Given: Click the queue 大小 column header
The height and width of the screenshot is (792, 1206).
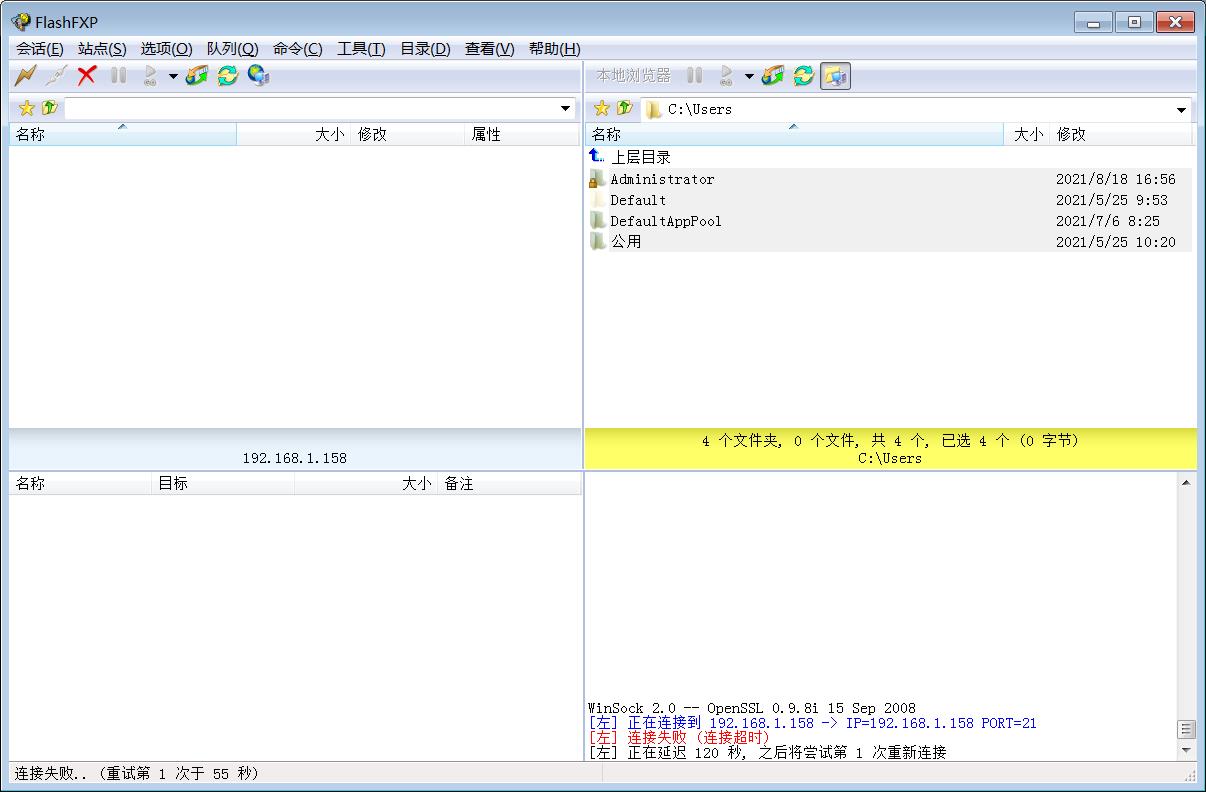Looking at the screenshot, I should (x=367, y=483).
